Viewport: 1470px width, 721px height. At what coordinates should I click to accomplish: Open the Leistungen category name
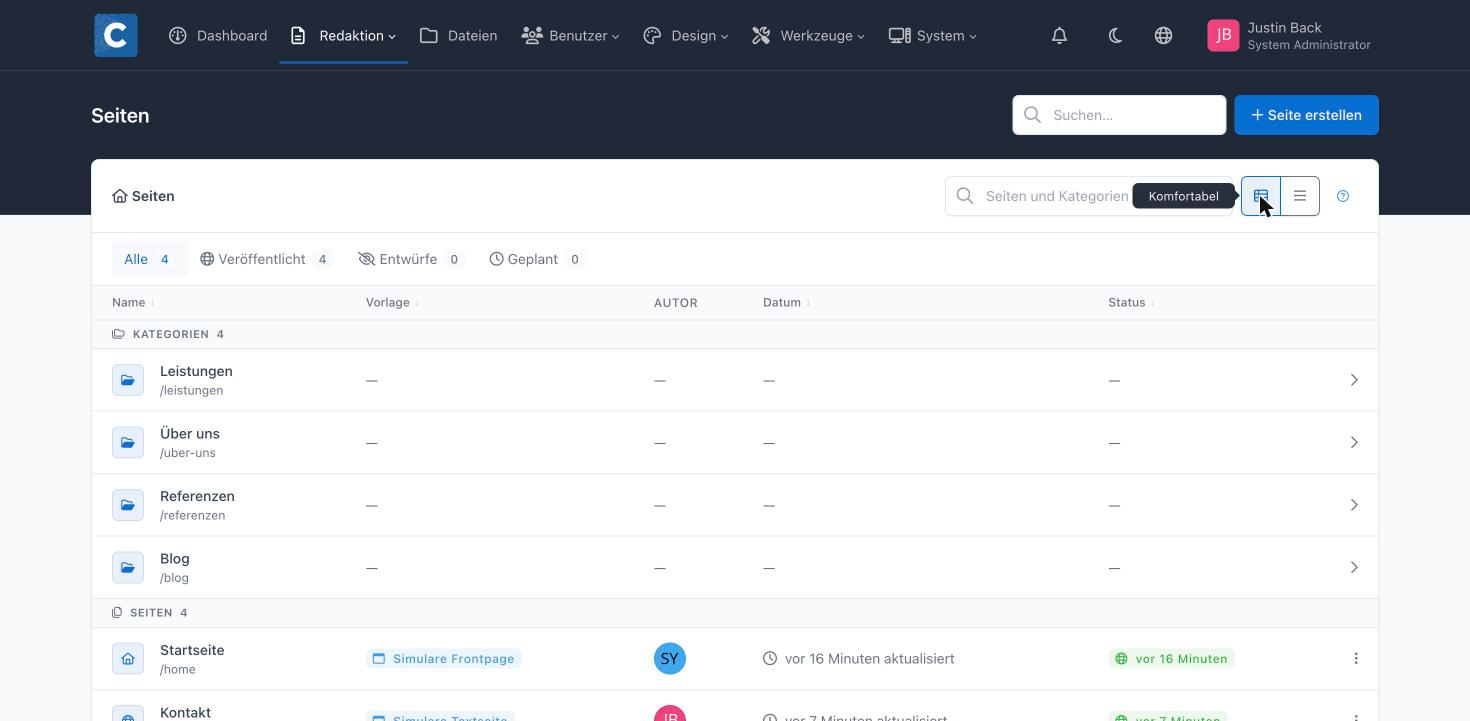[196, 371]
